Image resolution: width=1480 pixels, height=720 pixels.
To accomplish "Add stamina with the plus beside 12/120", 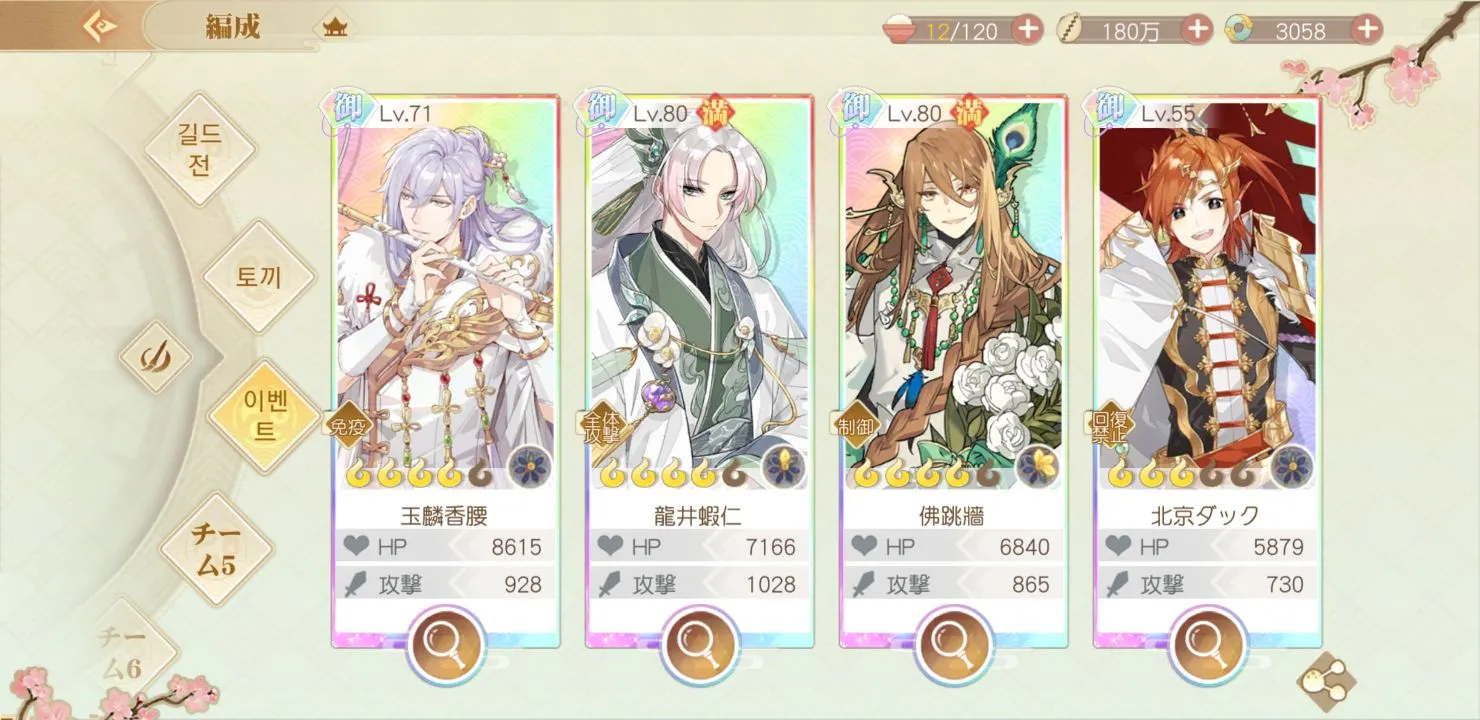I will (x=1028, y=29).
